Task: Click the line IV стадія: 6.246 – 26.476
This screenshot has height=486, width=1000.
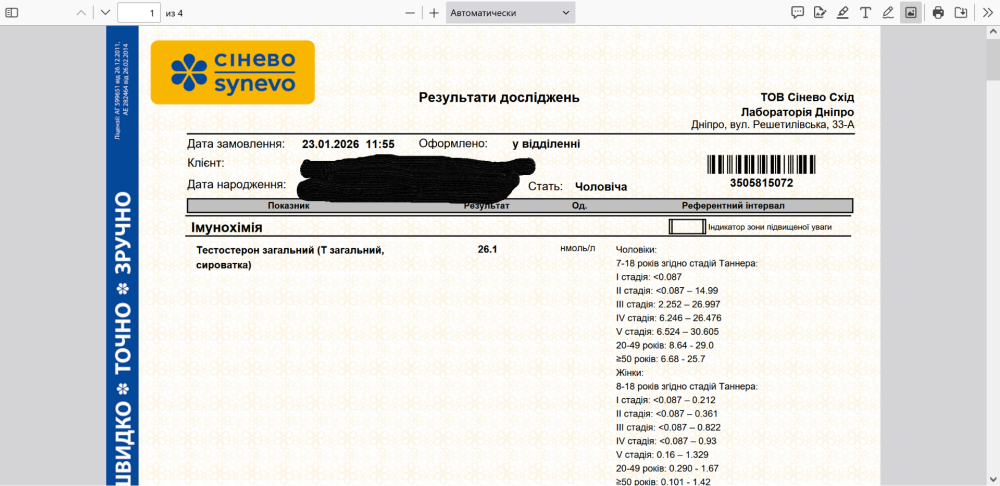Action: (x=669, y=318)
